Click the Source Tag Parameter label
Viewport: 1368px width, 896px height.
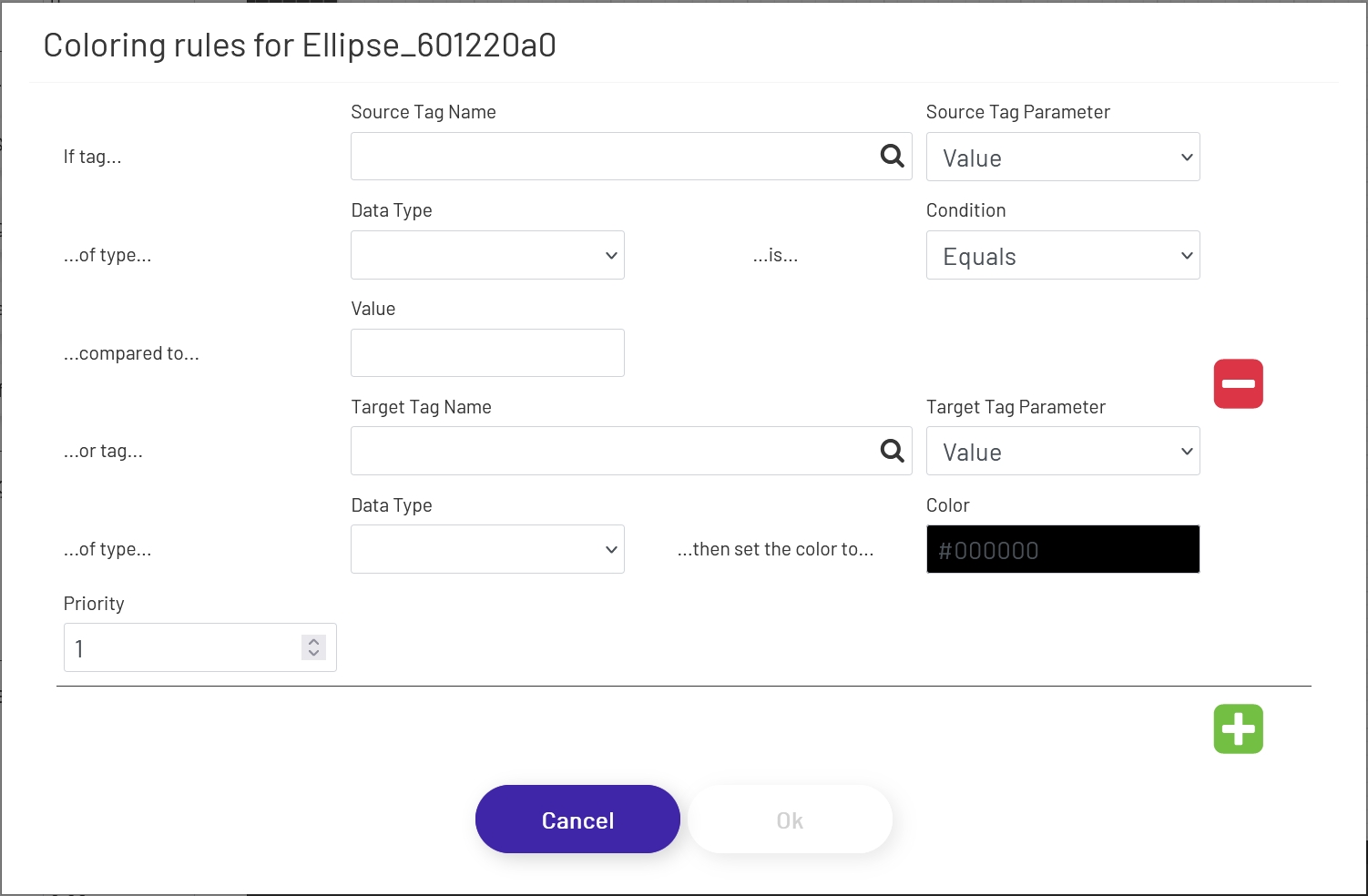pyautogui.click(x=1017, y=112)
